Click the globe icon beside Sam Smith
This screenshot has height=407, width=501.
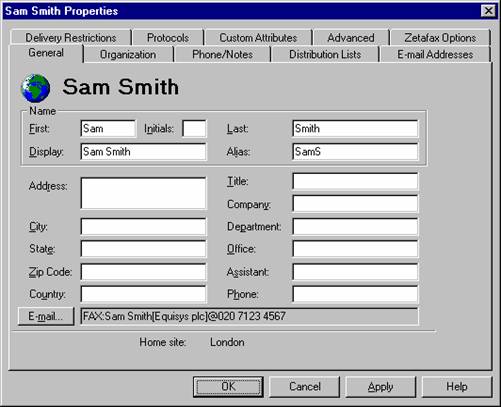pyautogui.click(x=35, y=88)
